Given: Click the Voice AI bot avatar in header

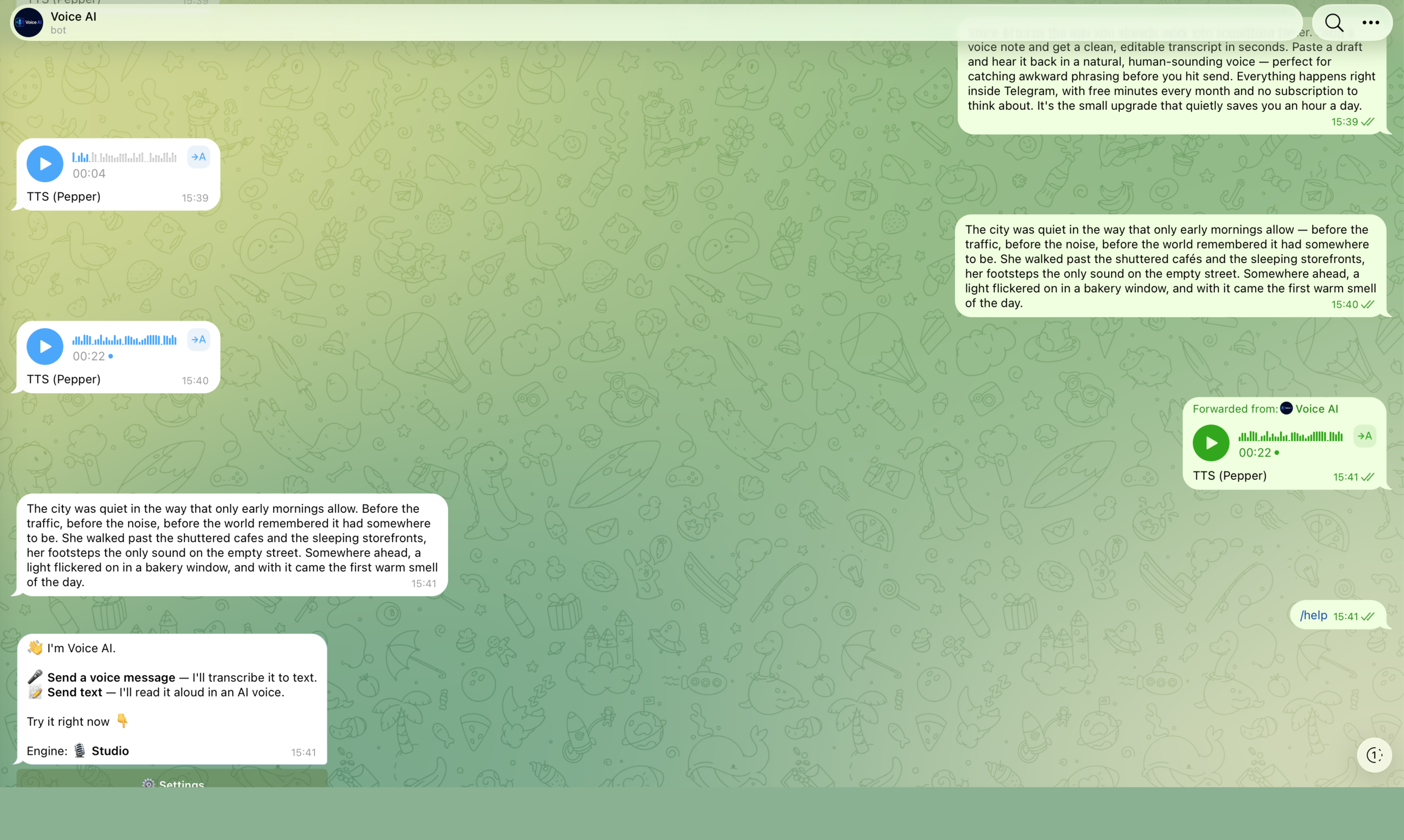Looking at the screenshot, I should click(28, 23).
